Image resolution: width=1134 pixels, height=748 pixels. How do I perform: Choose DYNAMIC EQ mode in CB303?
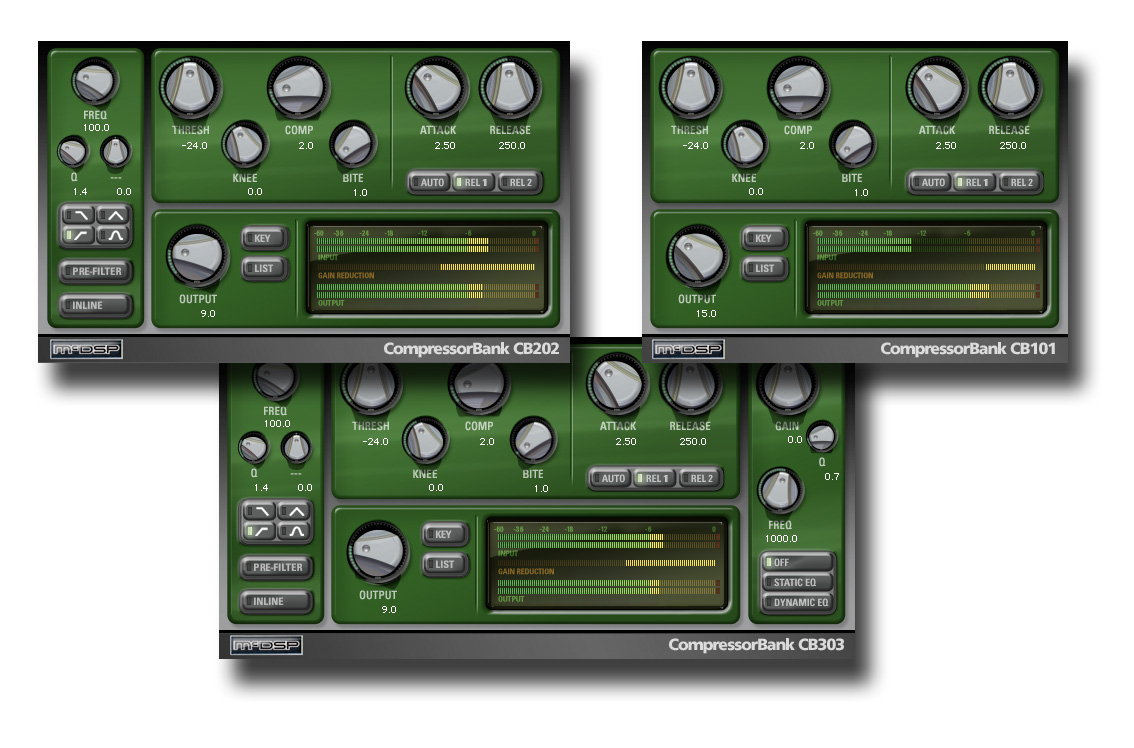[x=798, y=602]
